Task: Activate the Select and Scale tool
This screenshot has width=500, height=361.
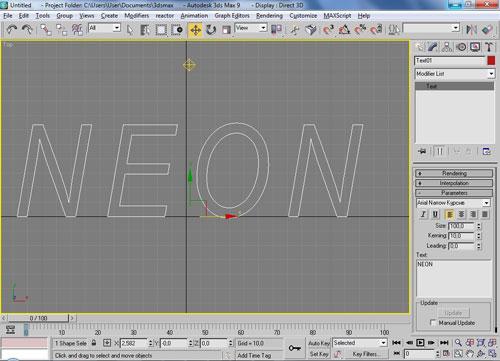Action: pos(226,30)
